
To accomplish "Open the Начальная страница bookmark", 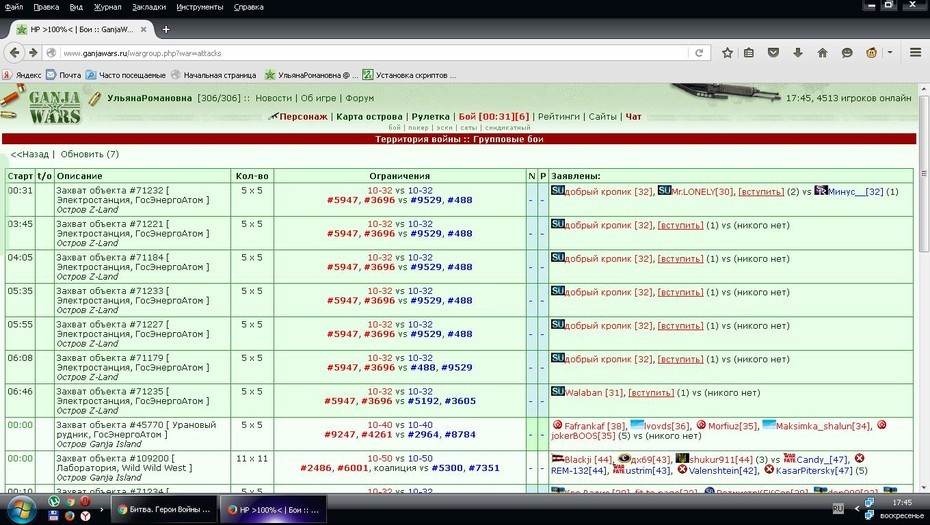I will (214, 75).
